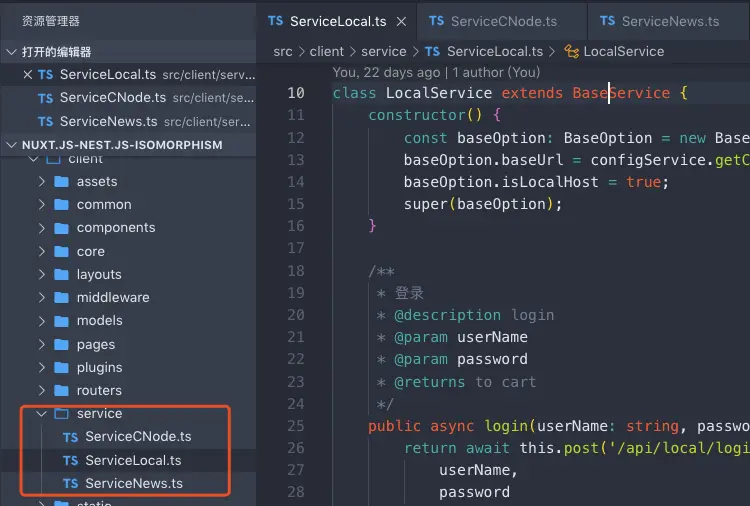Image resolution: width=750 pixels, height=506 pixels.
Task: Click 'login' method name on line 25
Action: [506, 426]
